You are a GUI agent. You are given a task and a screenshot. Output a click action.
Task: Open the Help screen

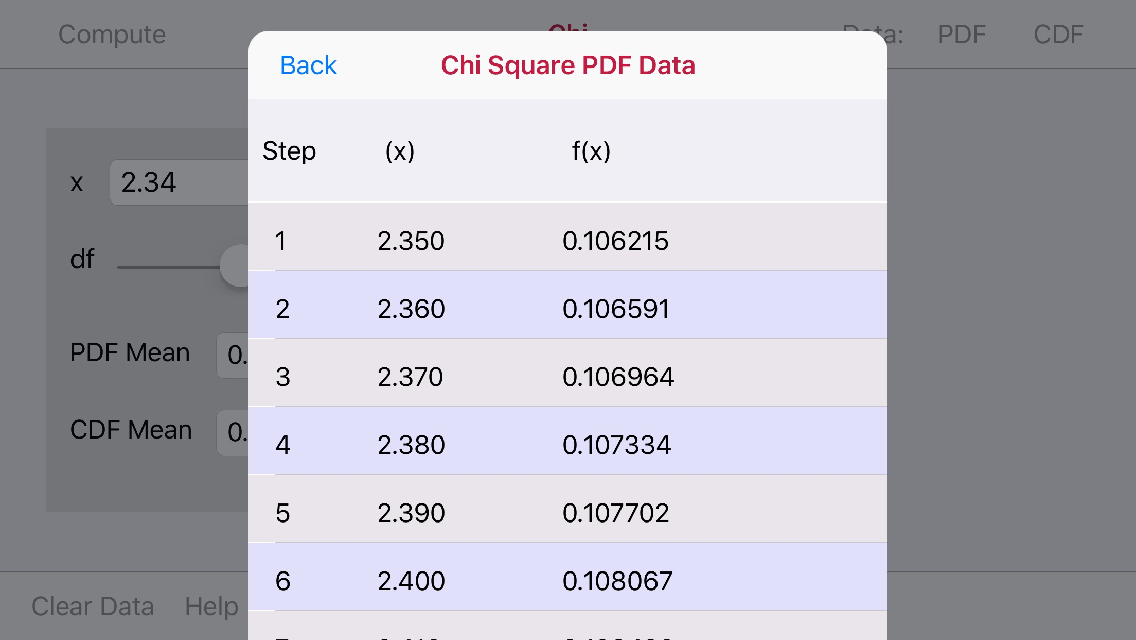click(x=210, y=606)
